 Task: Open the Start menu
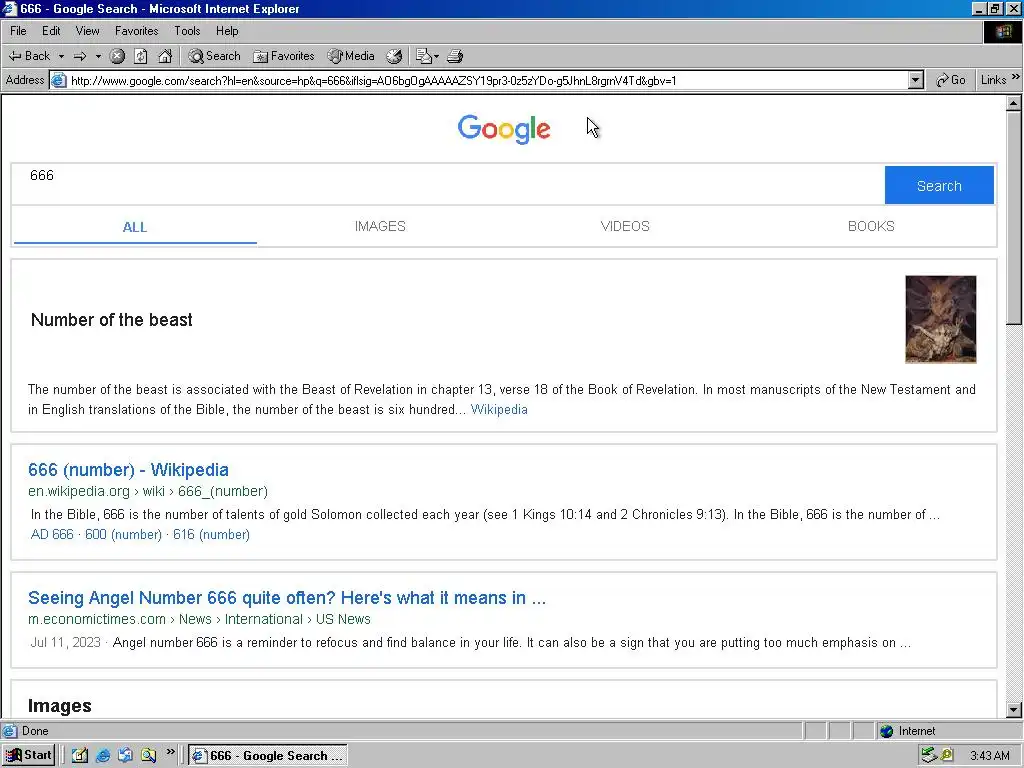(28, 755)
